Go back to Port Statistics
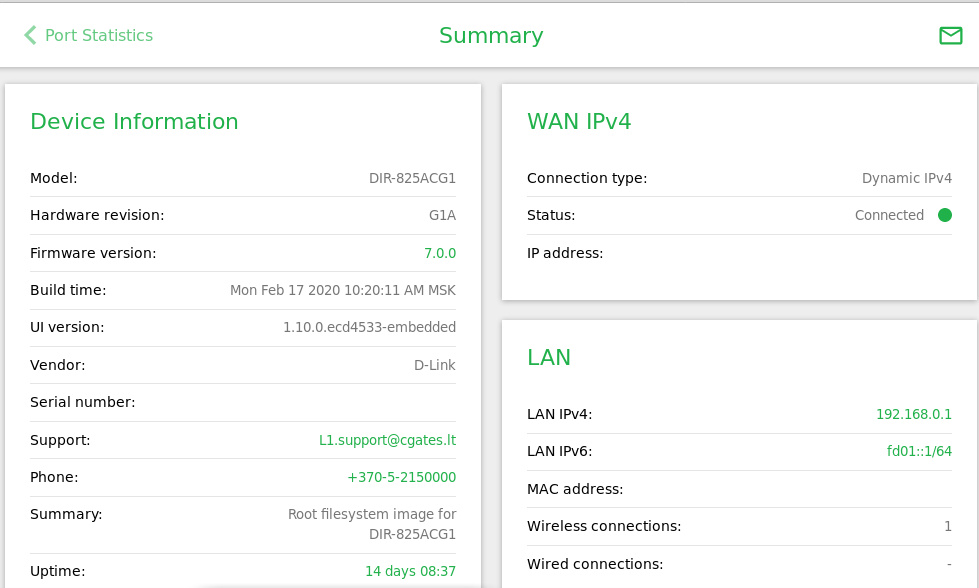This screenshot has height=588, width=979. point(99,35)
